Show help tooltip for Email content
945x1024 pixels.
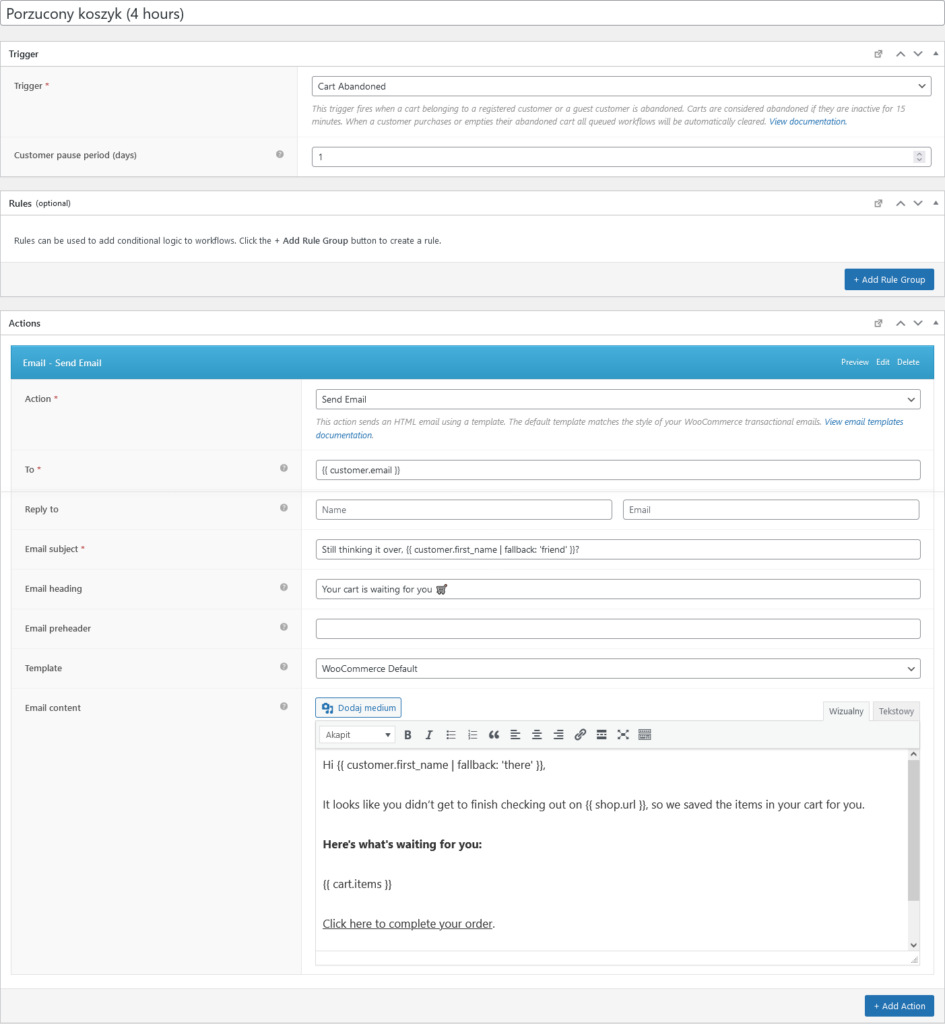(x=283, y=707)
